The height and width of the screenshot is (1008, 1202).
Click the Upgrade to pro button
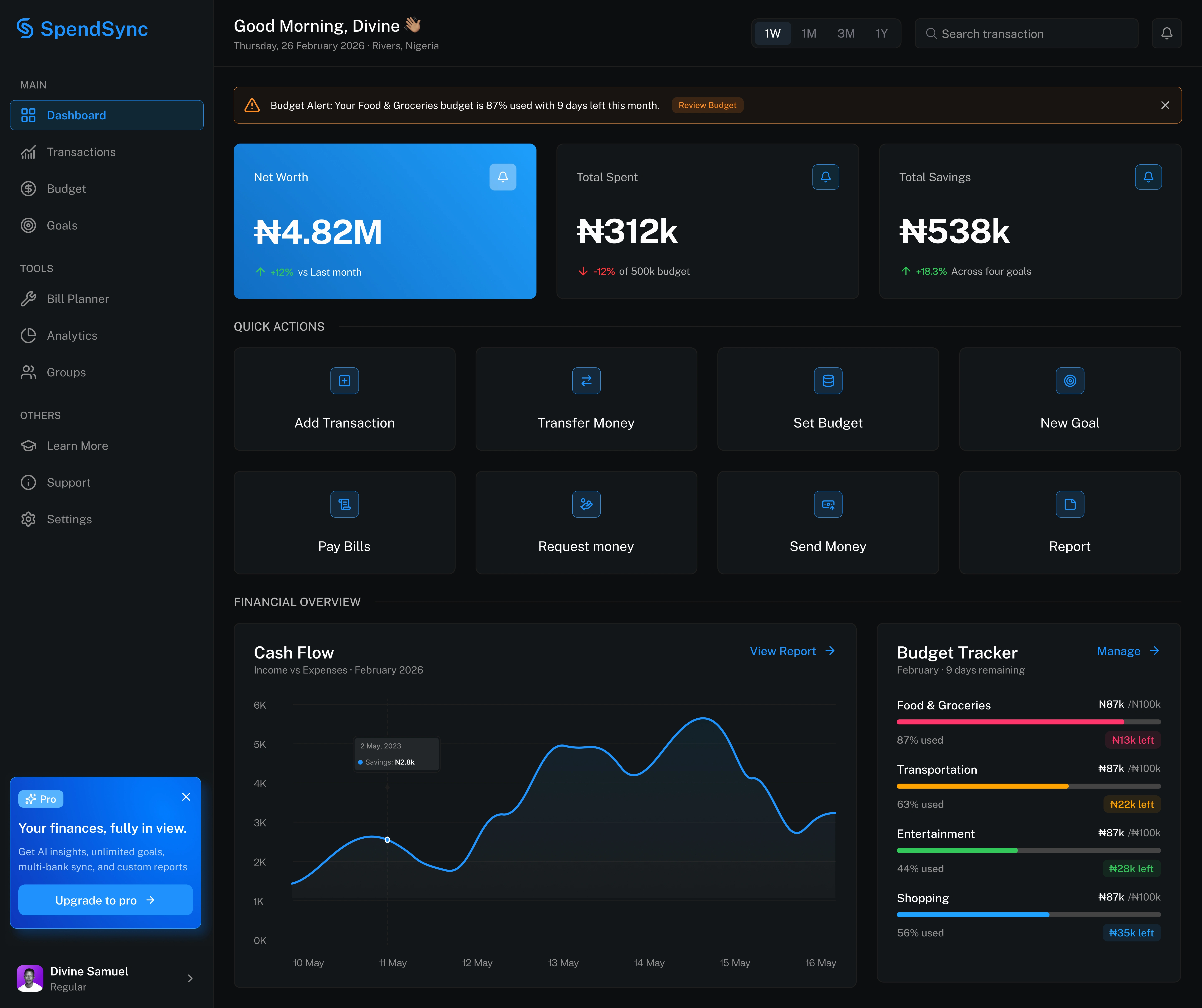point(105,900)
